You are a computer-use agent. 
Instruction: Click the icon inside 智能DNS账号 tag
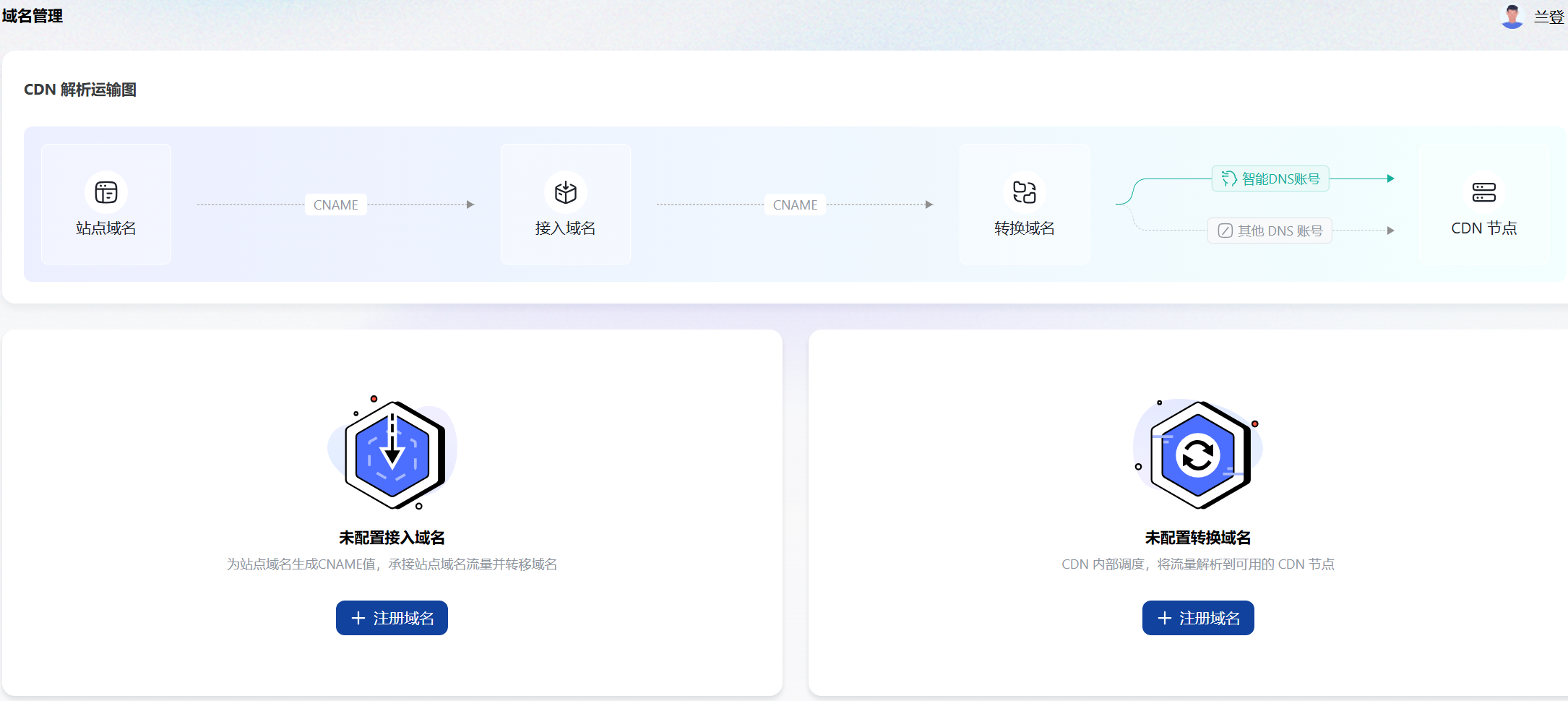(1228, 179)
